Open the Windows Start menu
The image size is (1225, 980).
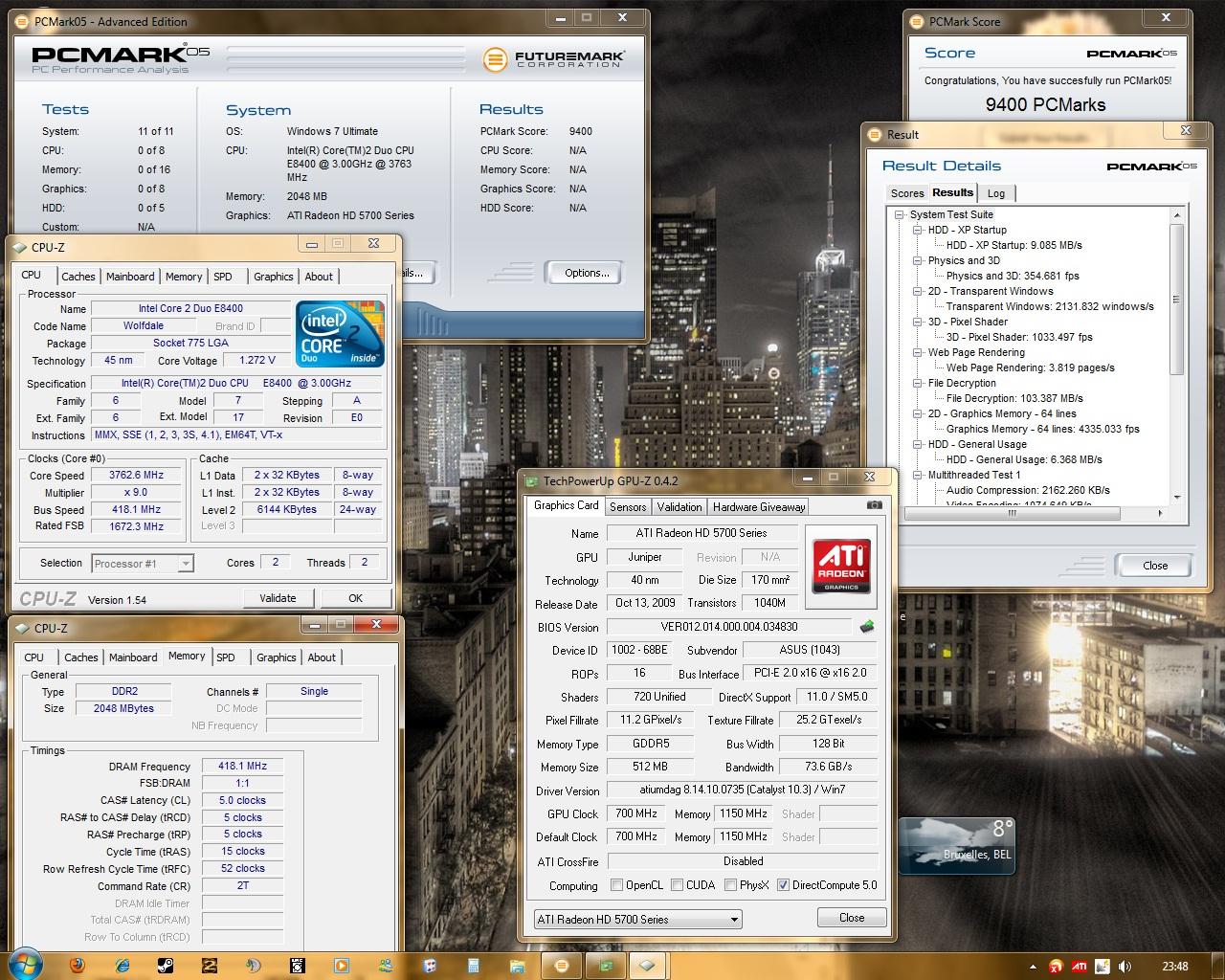tap(25, 965)
